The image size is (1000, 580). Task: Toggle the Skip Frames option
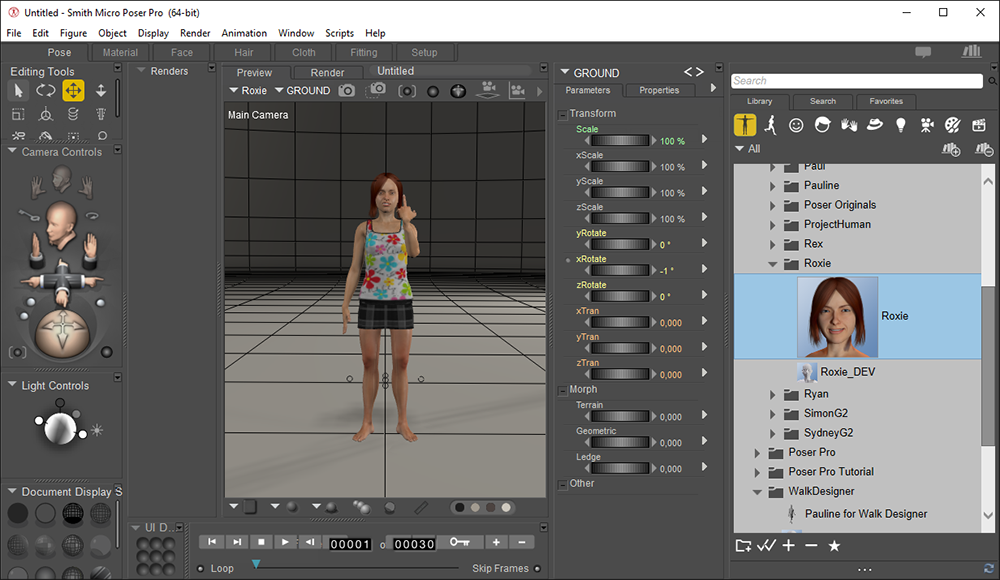point(537,569)
